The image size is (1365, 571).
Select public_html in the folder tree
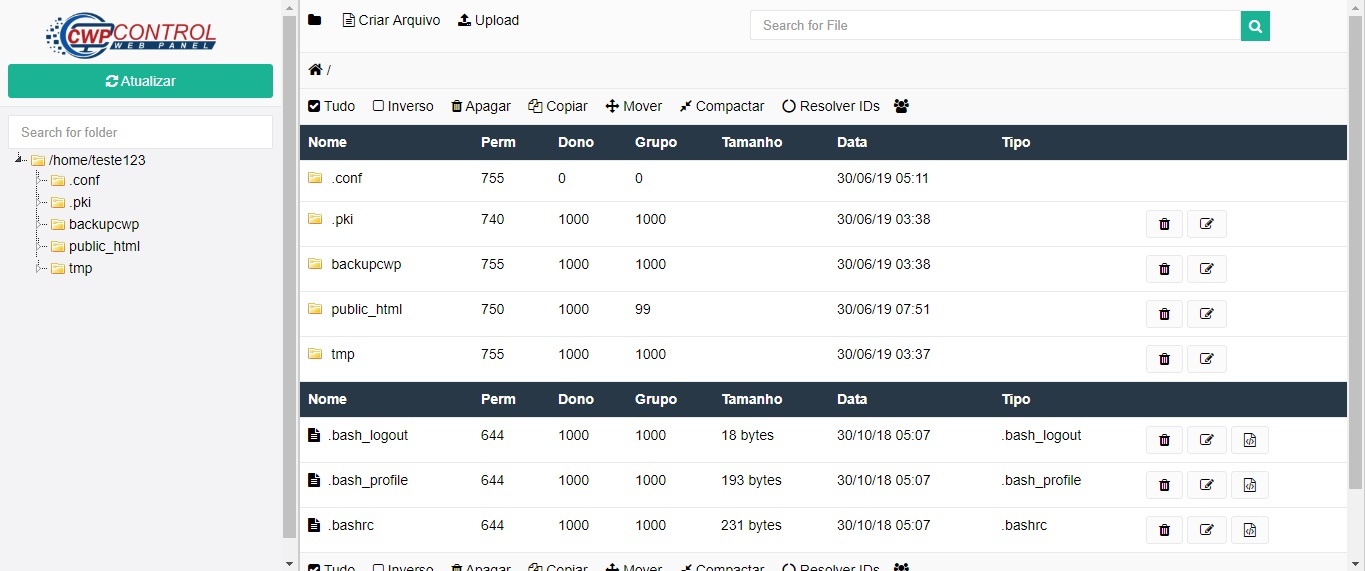tap(104, 247)
